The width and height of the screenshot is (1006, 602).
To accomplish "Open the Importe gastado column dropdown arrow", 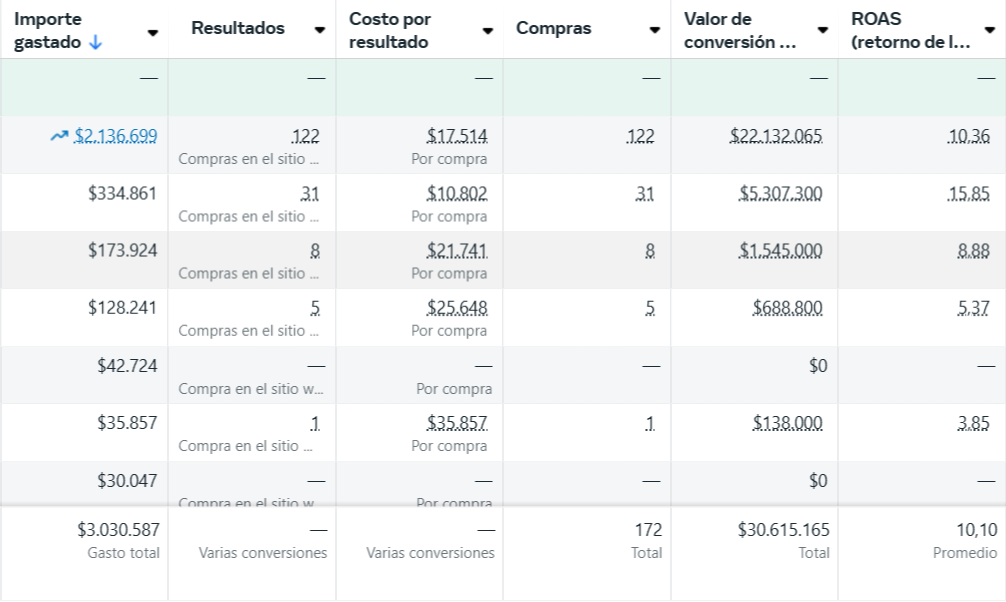I will click(x=153, y=32).
